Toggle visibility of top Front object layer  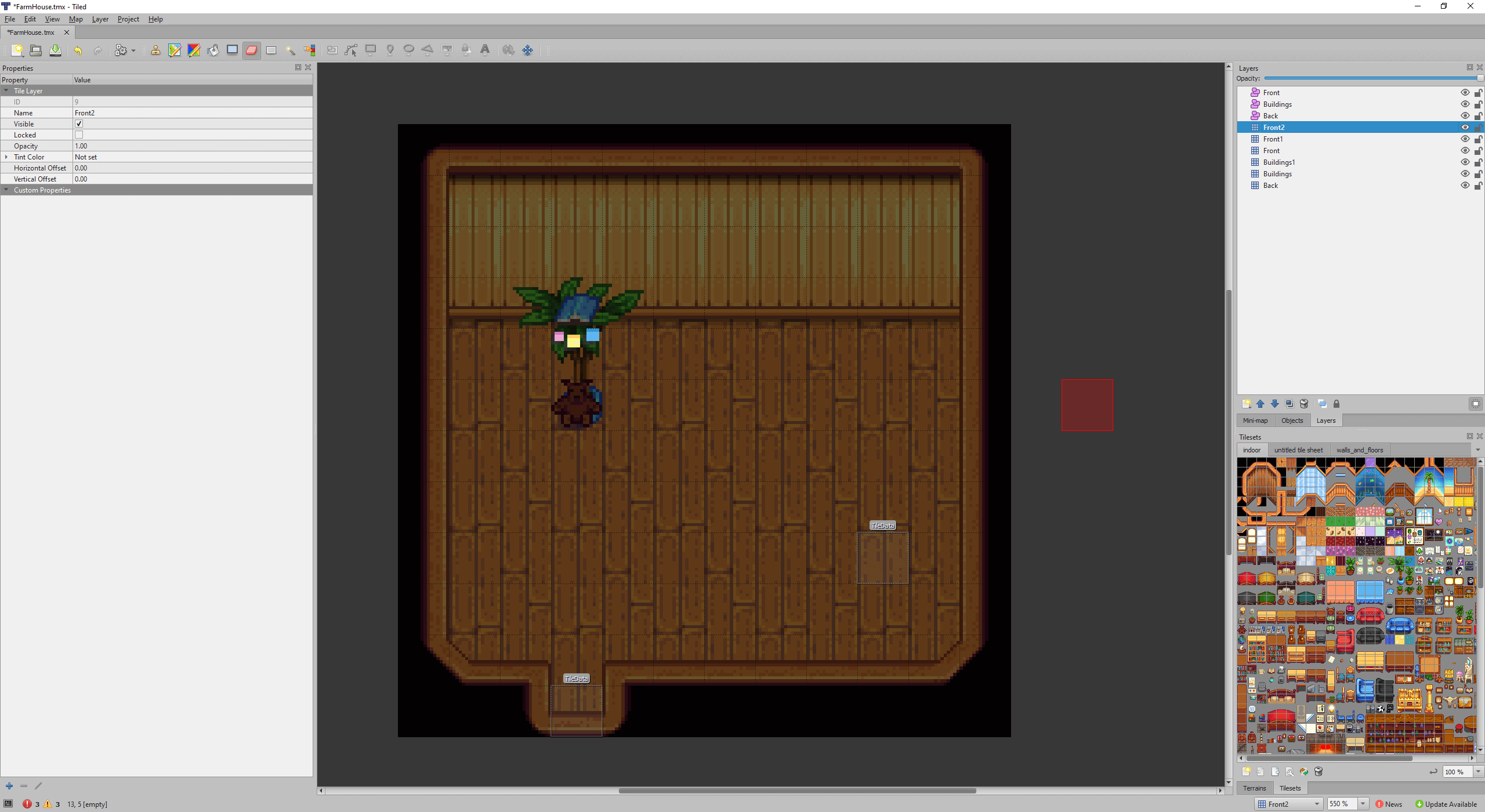[1465, 93]
